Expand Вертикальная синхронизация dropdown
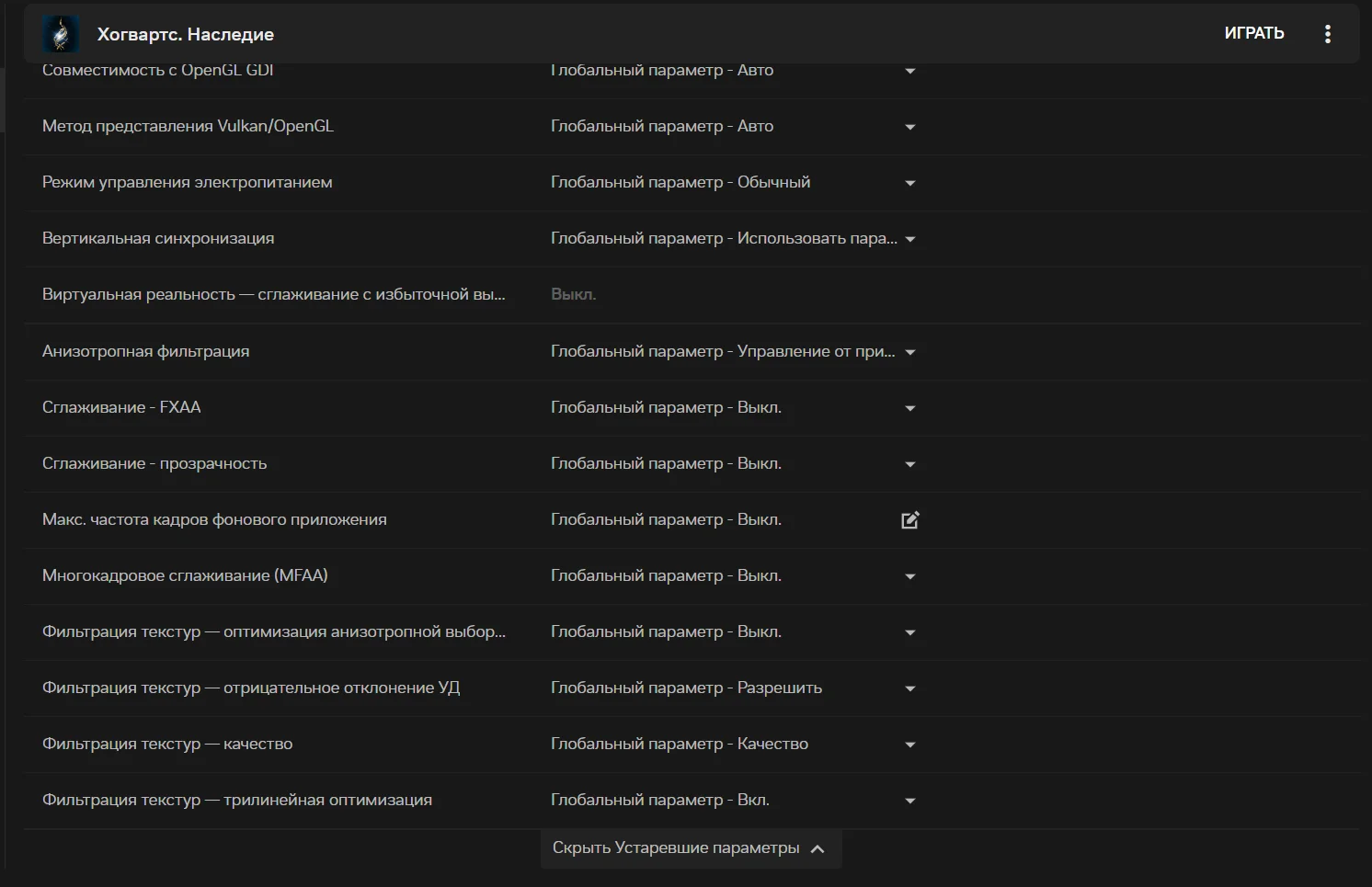 (909, 239)
